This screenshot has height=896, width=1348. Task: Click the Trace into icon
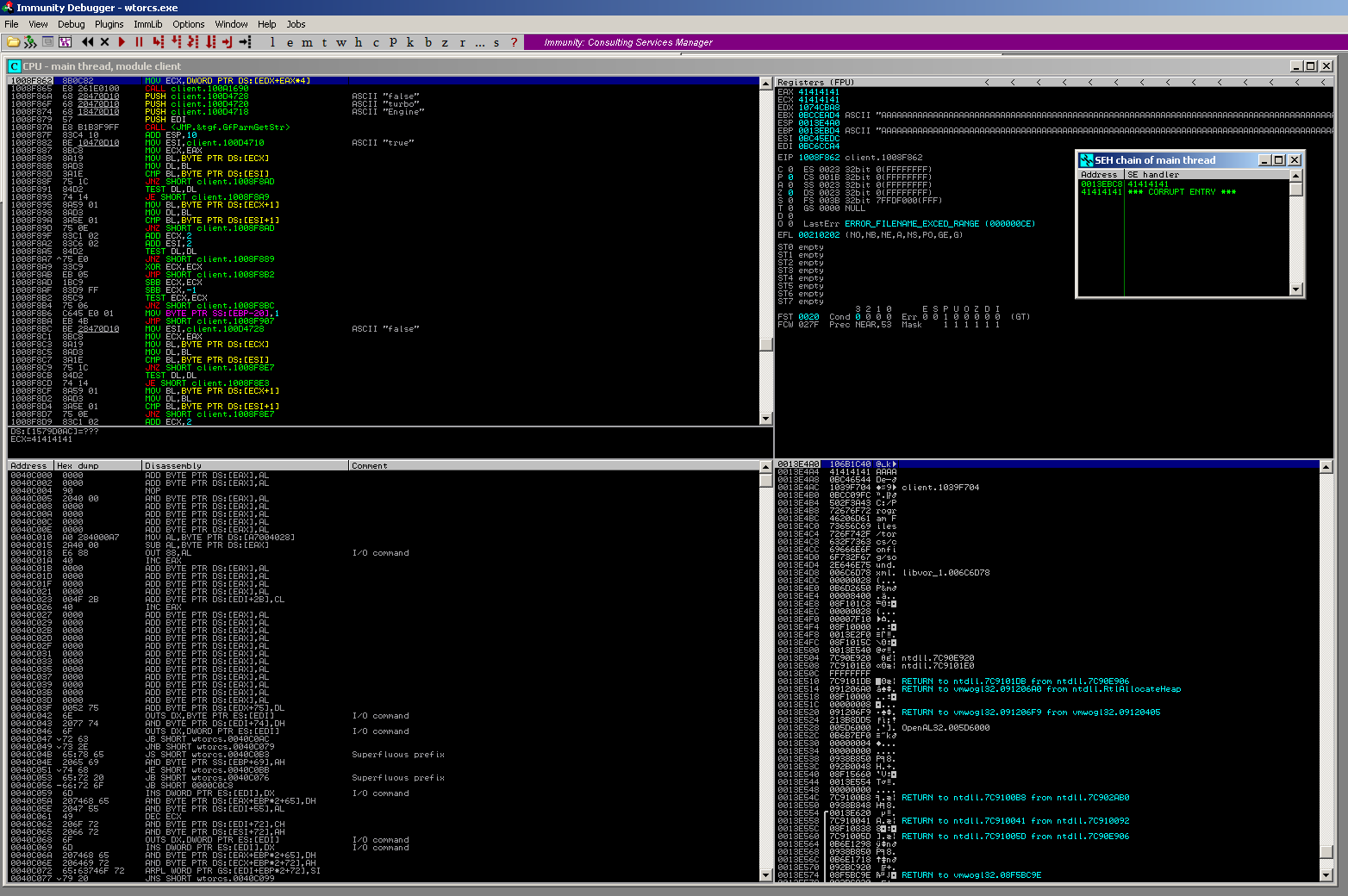tap(193, 42)
